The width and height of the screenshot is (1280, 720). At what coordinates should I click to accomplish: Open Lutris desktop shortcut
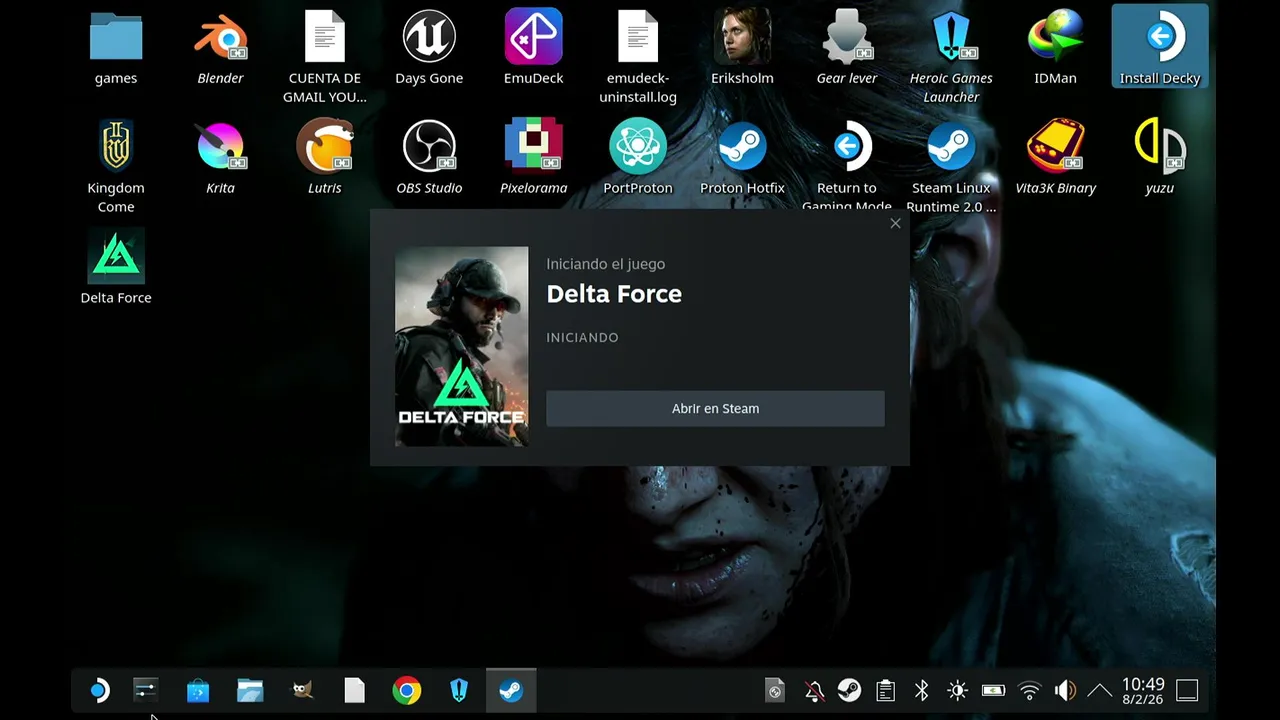click(324, 158)
